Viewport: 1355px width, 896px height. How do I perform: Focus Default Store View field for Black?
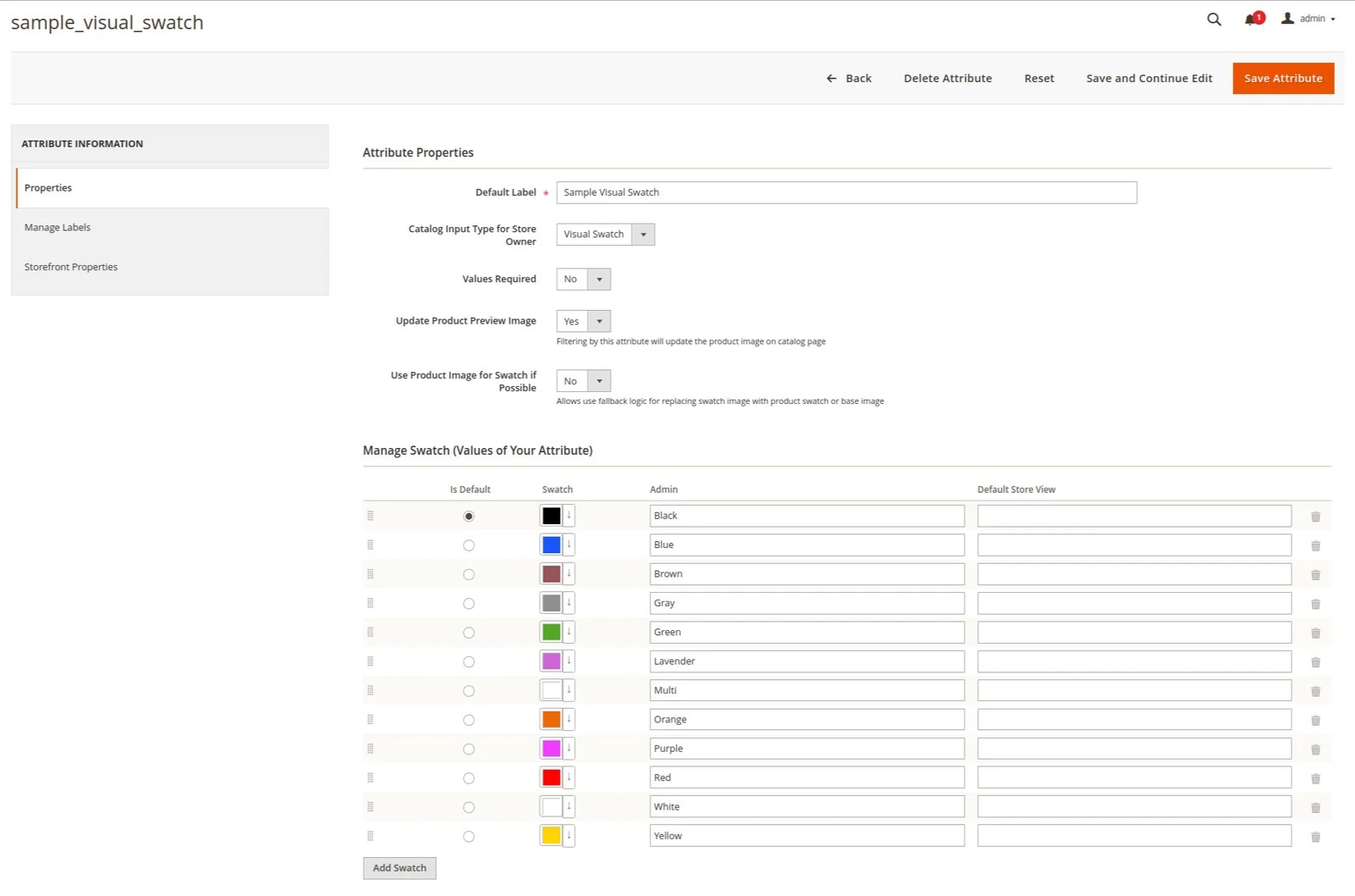(1135, 516)
